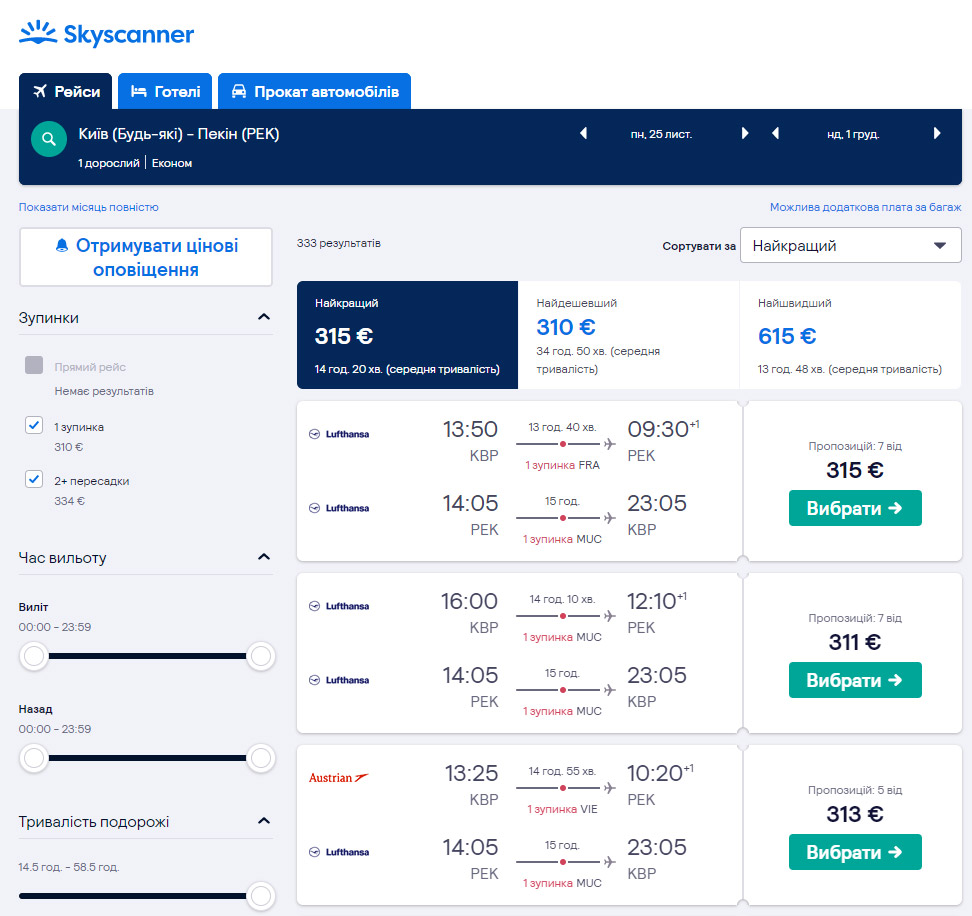The image size is (972, 916).
Task: Uncheck the 2+ пересадки filter
Action: pos(34,479)
